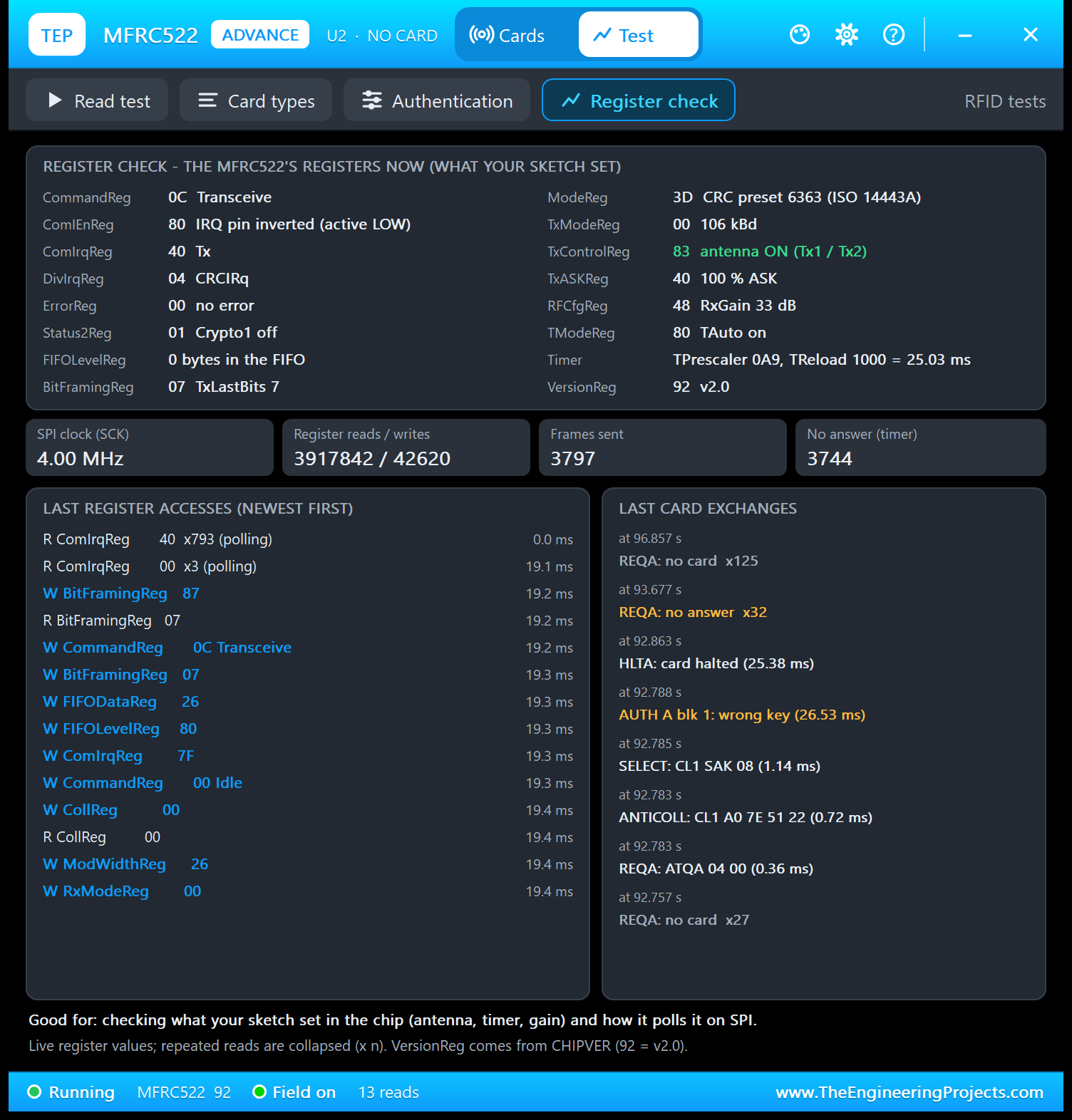1072x1120 pixels.
Task: Select the Register check button
Action: (x=639, y=100)
